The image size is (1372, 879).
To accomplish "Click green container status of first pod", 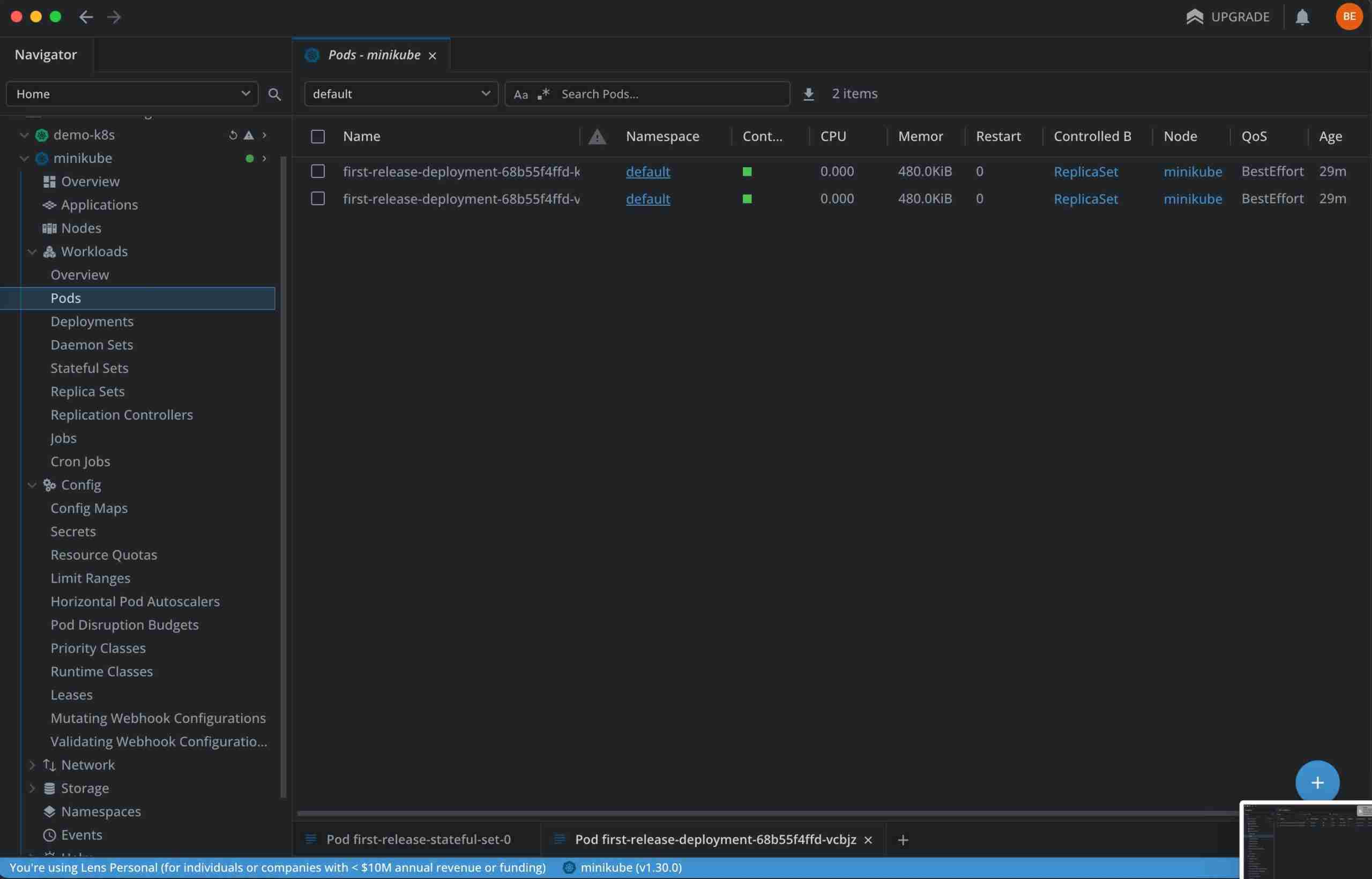I will 747,172.
